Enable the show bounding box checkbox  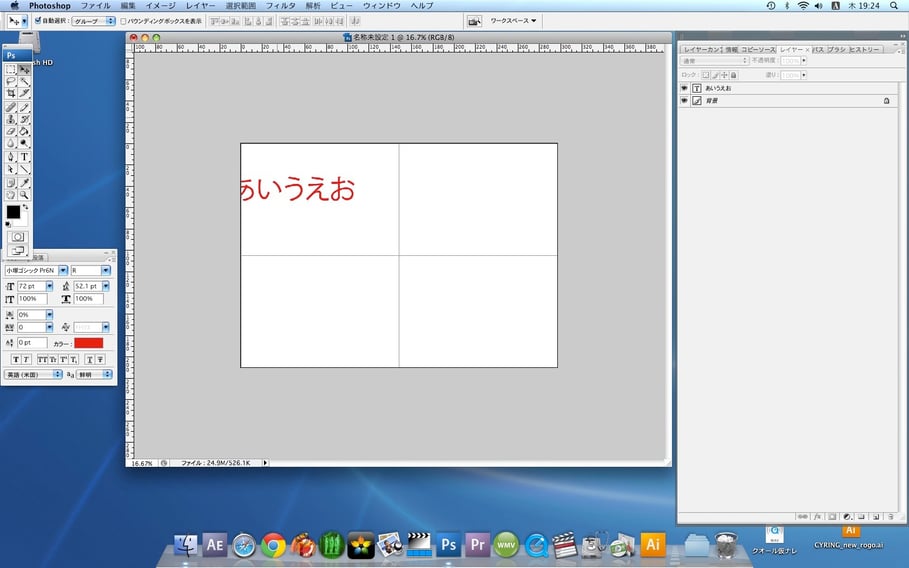tap(123, 20)
